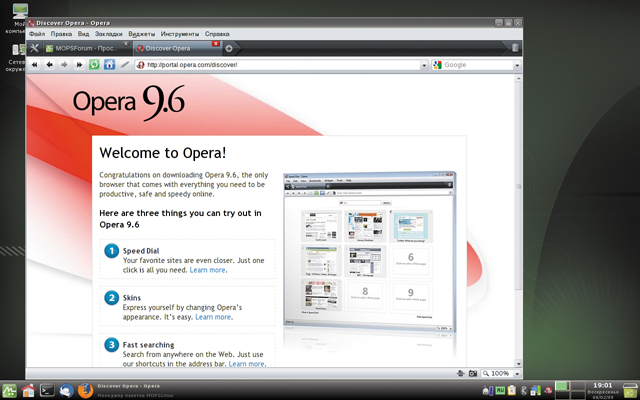Switch to the active green virtual desktop

pyautogui.click(x=562, y=386)
